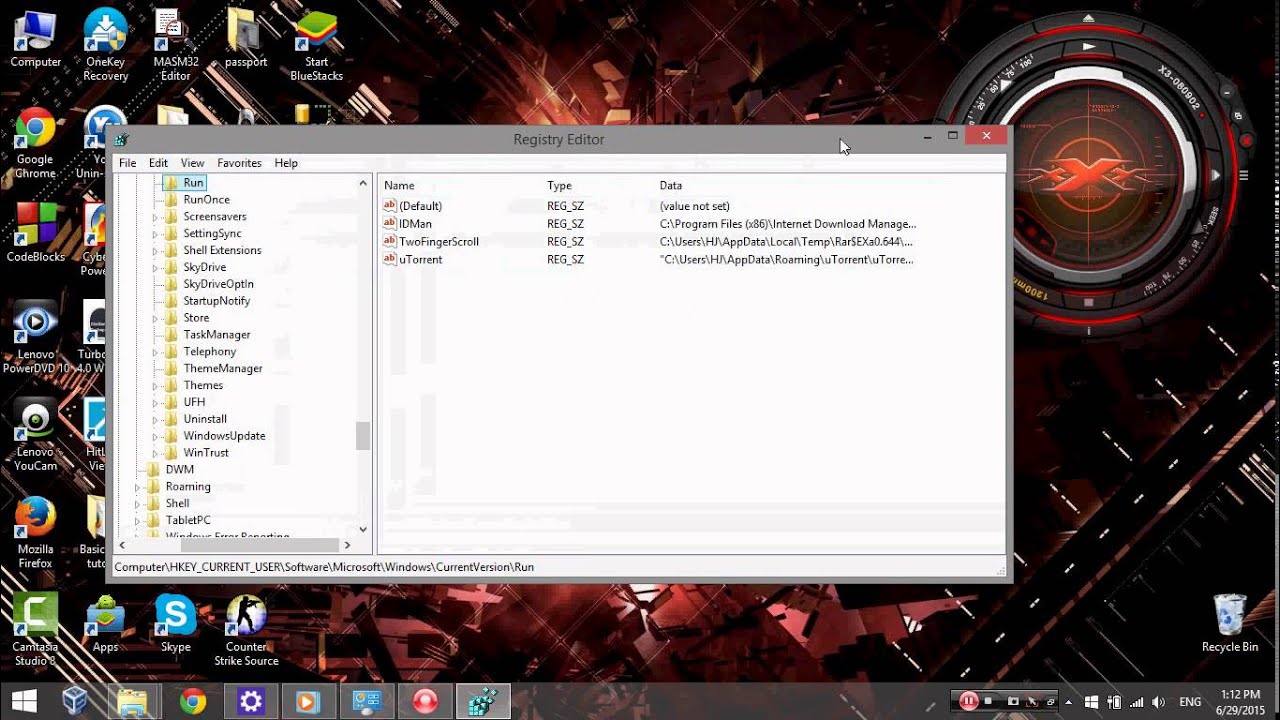1280x720 pixels.
Task: Select the IDMan value name
Action: (x=415, y=224)
